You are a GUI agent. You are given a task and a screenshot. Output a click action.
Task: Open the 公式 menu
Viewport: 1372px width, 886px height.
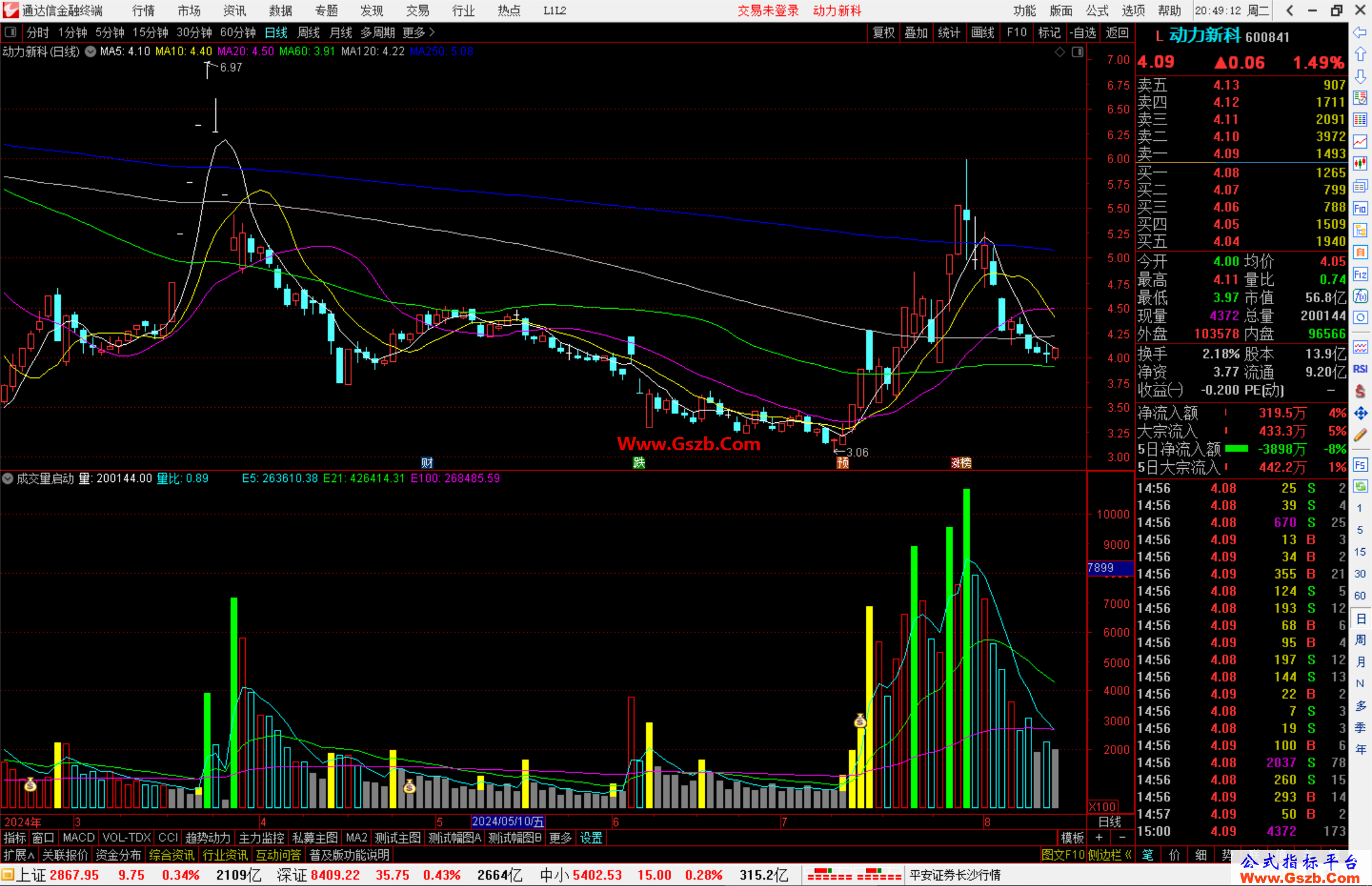1097,11
